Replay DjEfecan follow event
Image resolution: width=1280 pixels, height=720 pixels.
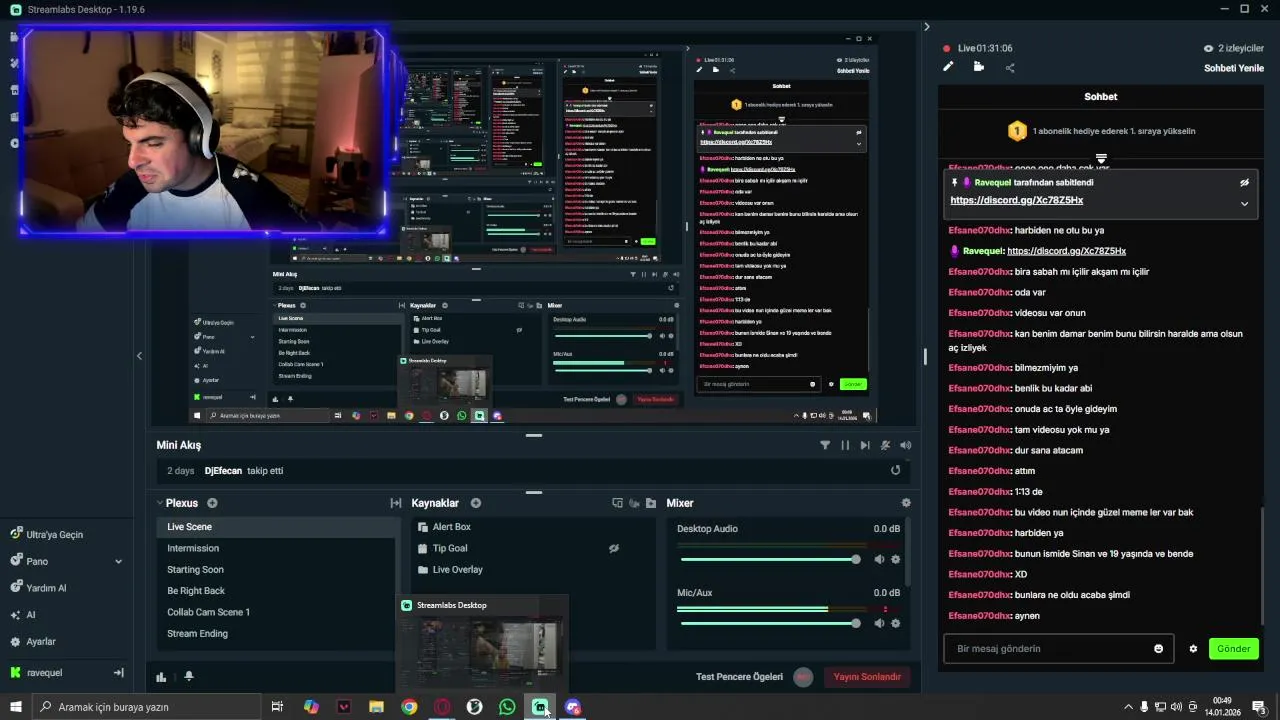[x=895, y=470]
